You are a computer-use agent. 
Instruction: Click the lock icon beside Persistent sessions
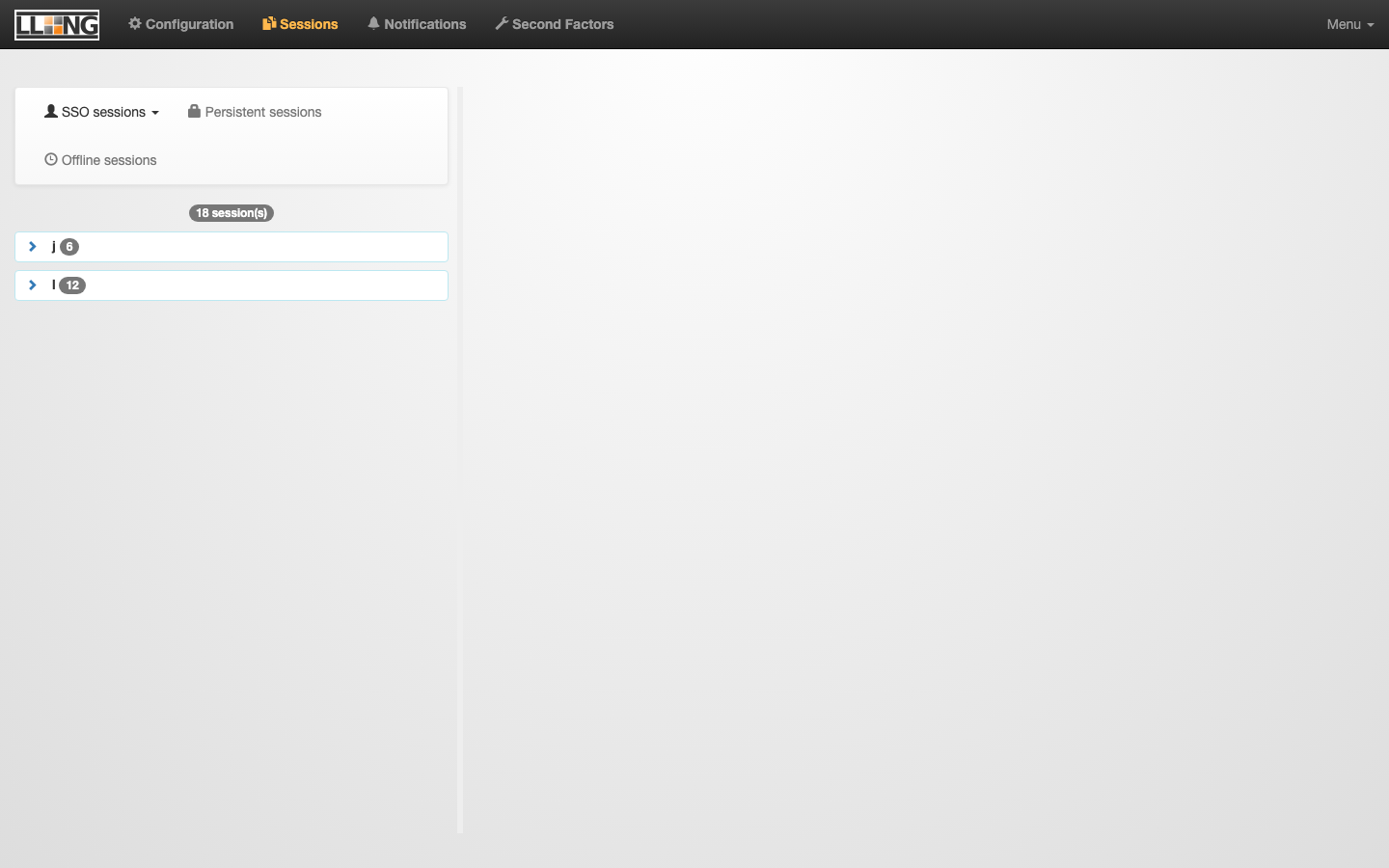click(194, 111)
